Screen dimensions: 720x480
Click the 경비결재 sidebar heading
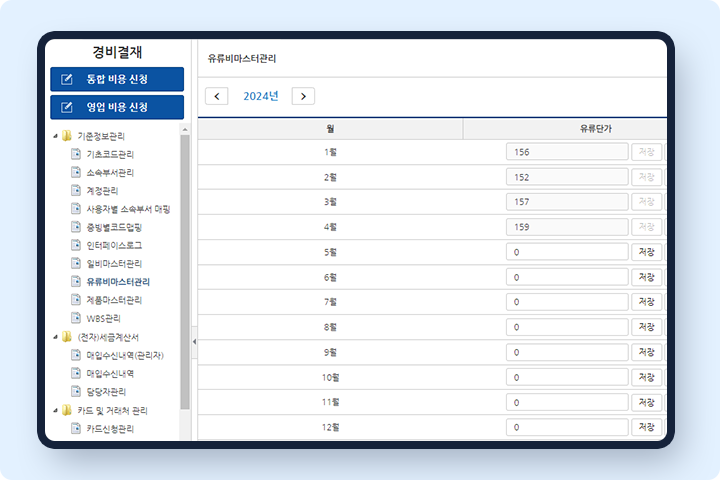tap(117, 52)
